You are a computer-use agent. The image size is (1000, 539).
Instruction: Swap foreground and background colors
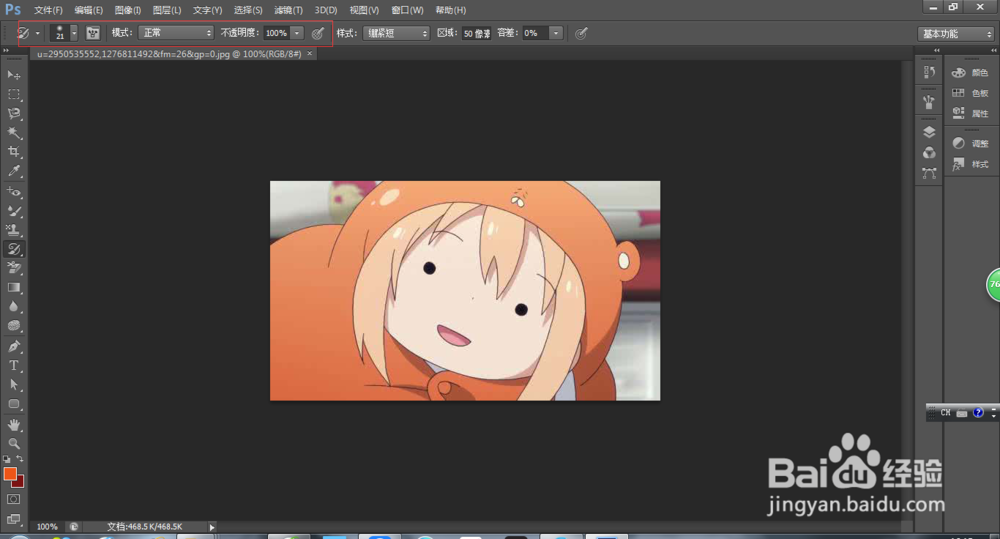coord(20,459)
